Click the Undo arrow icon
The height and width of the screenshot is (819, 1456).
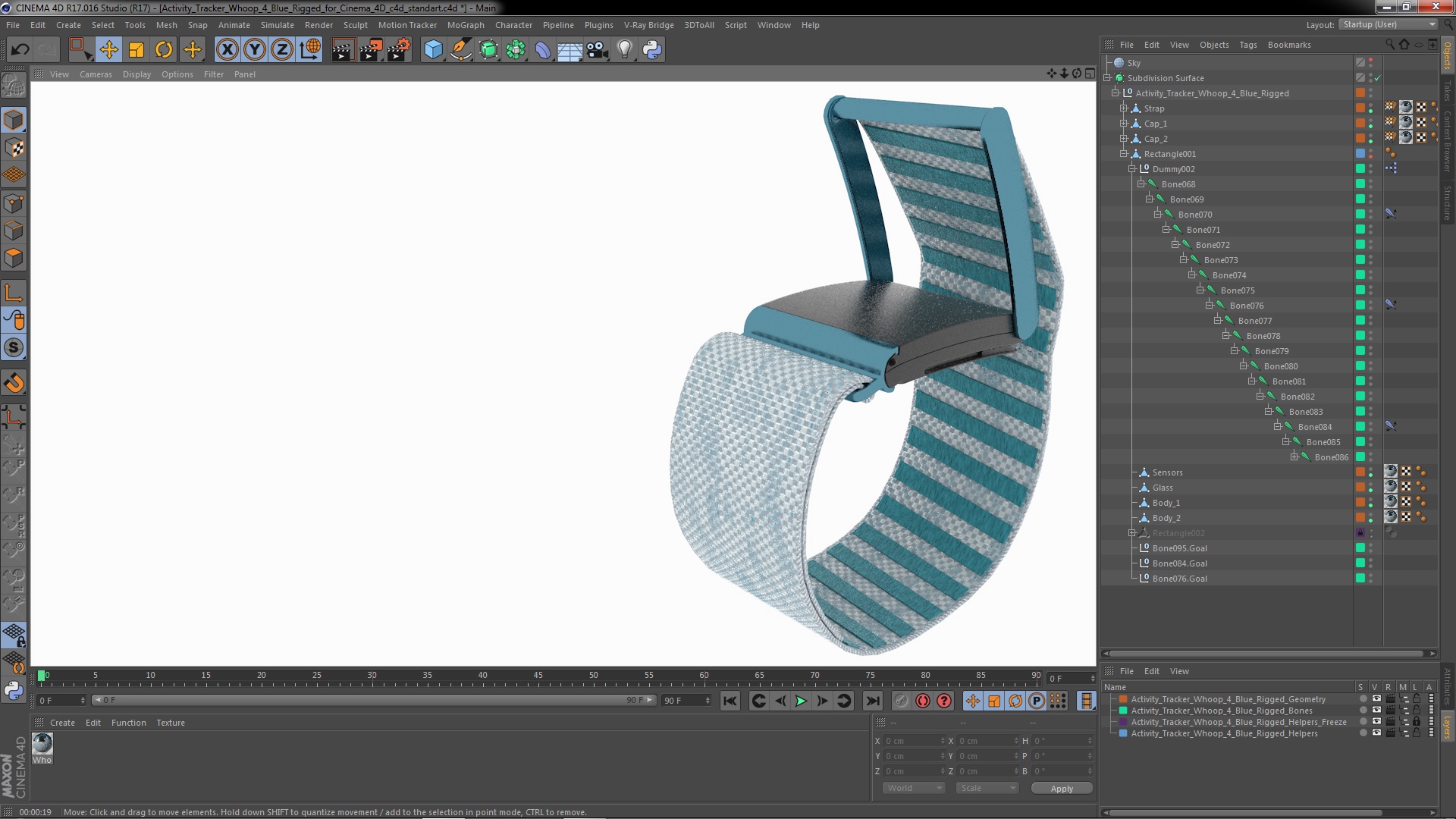pos(20,50)
